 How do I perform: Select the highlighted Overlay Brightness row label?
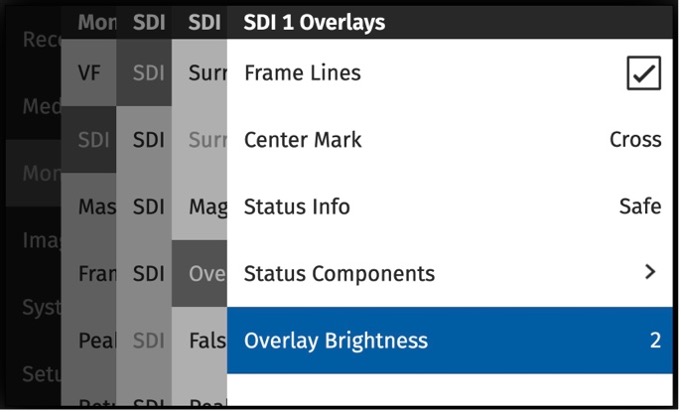point(335,341)
